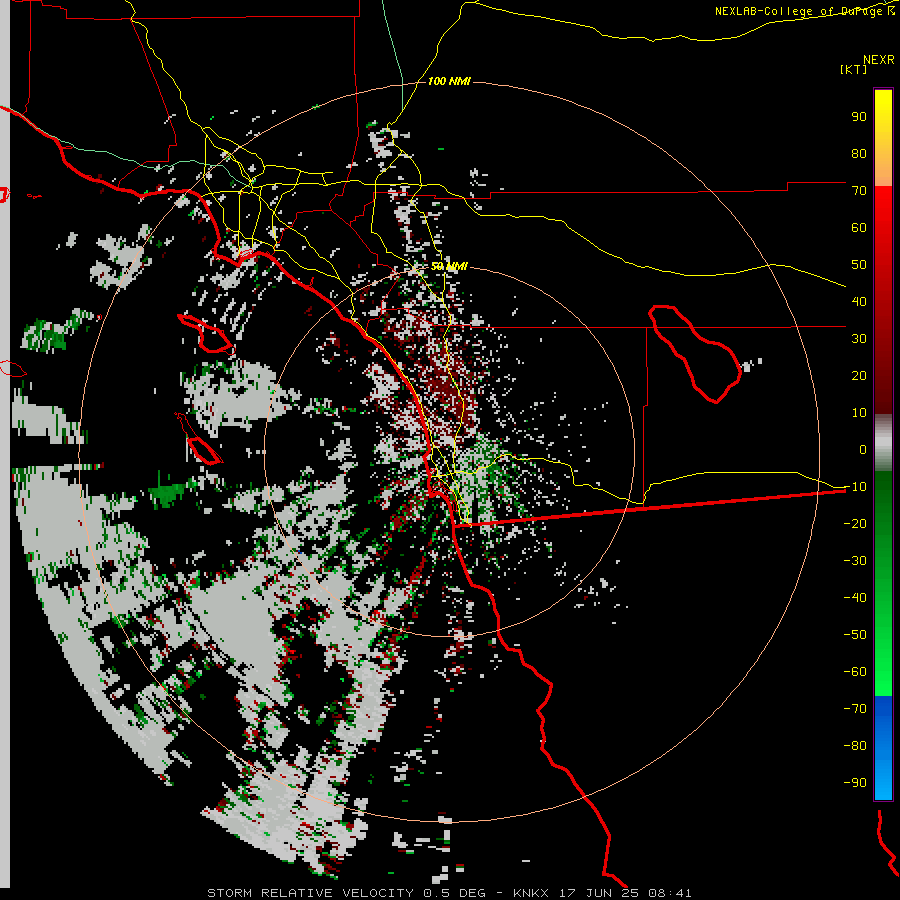Screen dimensions: 900x900
Task: Click the 100 NMI range ring label
Action: pyautogui.click(x=449, y=82)
